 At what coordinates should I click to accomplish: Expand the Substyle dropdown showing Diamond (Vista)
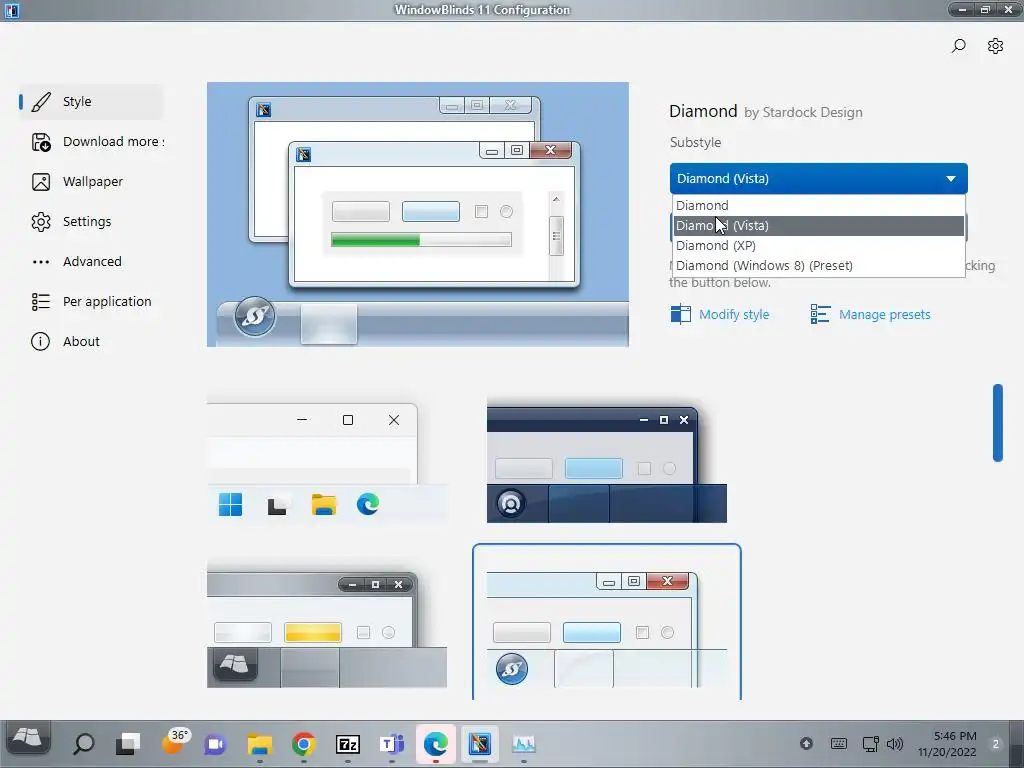point(818,178)
